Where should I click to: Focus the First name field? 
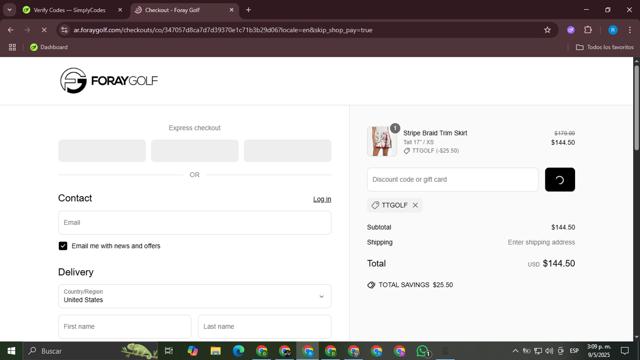(x=124, y=327)
